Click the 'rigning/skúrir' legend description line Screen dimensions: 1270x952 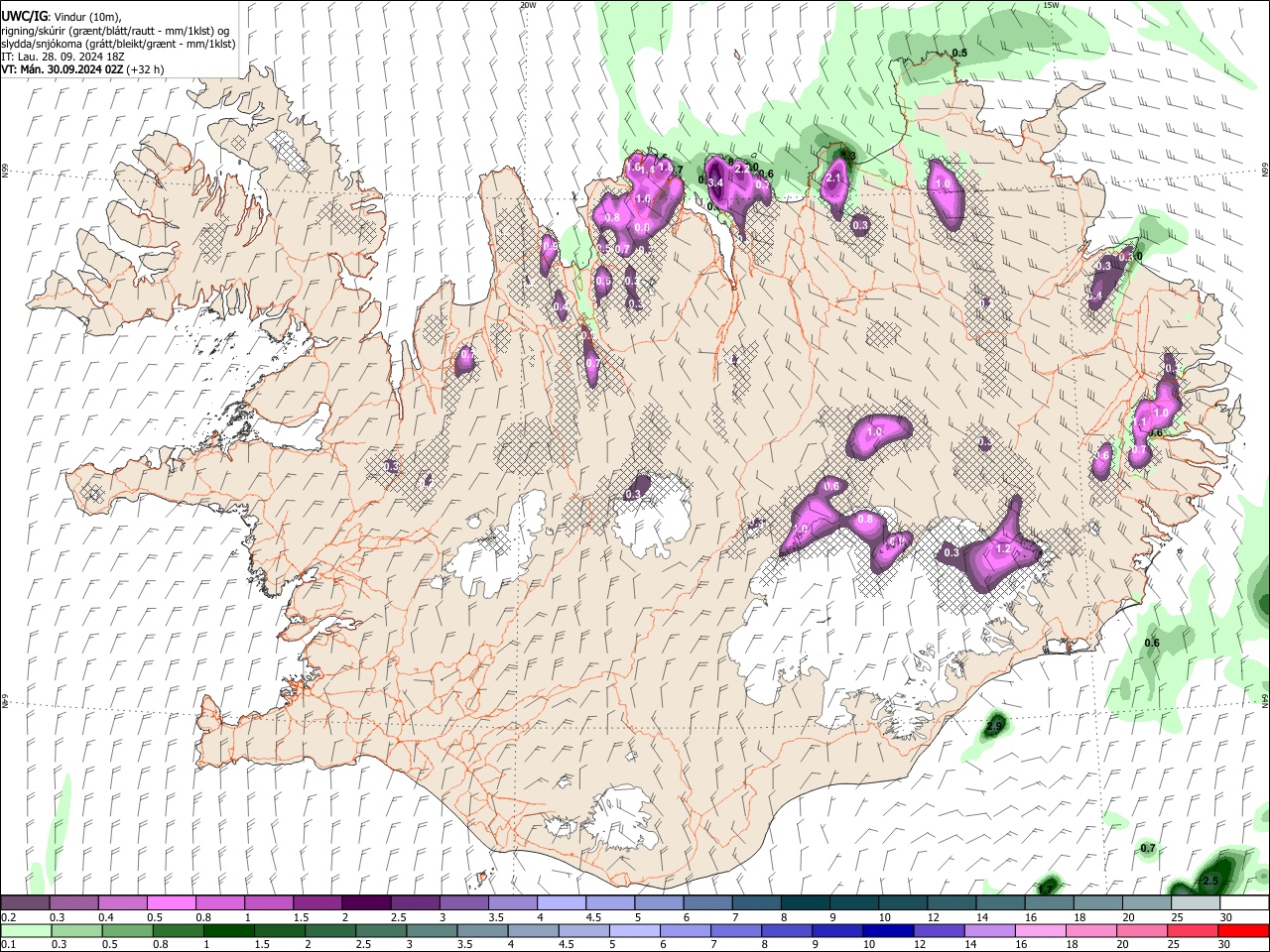tap(113, 31)
